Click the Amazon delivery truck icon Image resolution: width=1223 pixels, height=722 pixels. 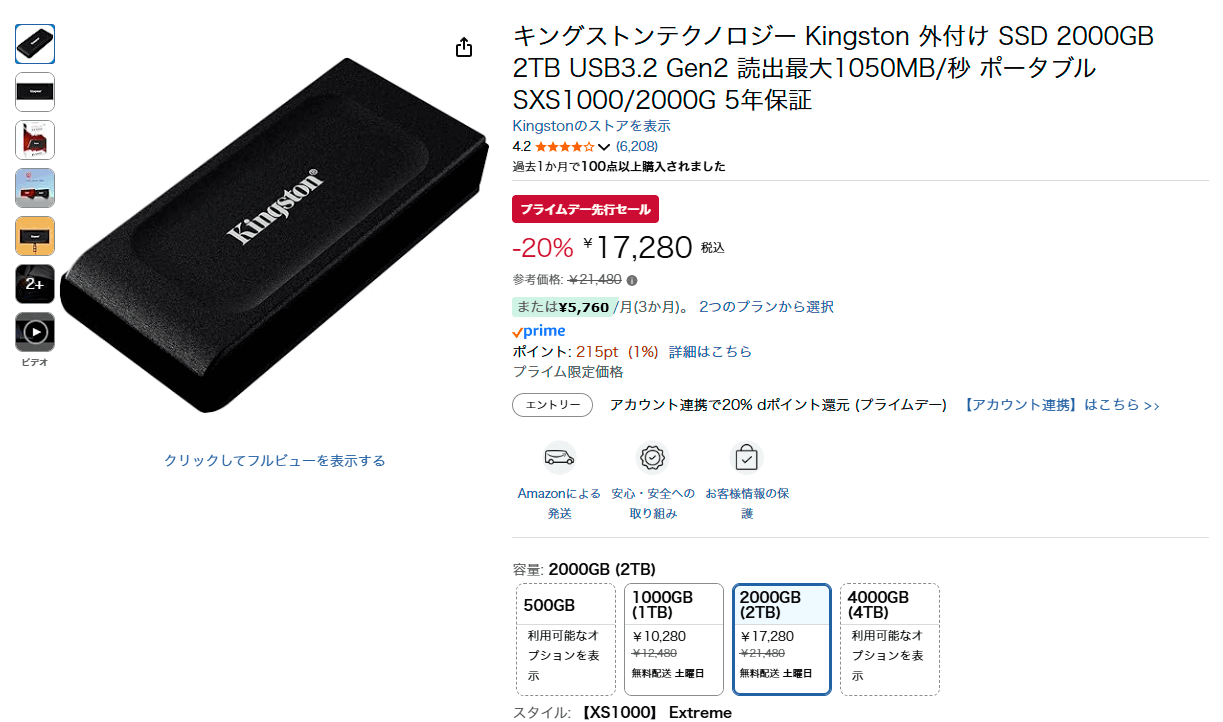[x=559, y=457]
